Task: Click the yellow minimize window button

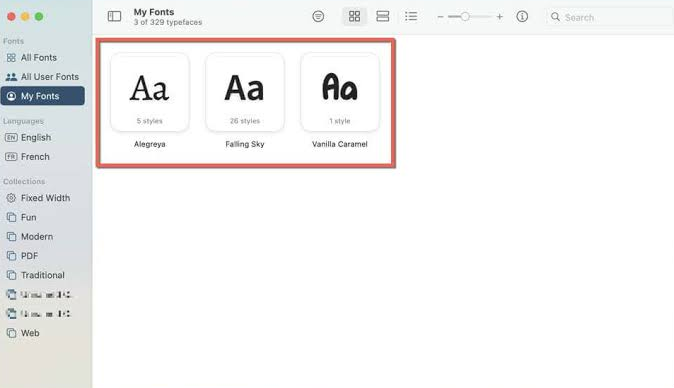Action: 25,17
